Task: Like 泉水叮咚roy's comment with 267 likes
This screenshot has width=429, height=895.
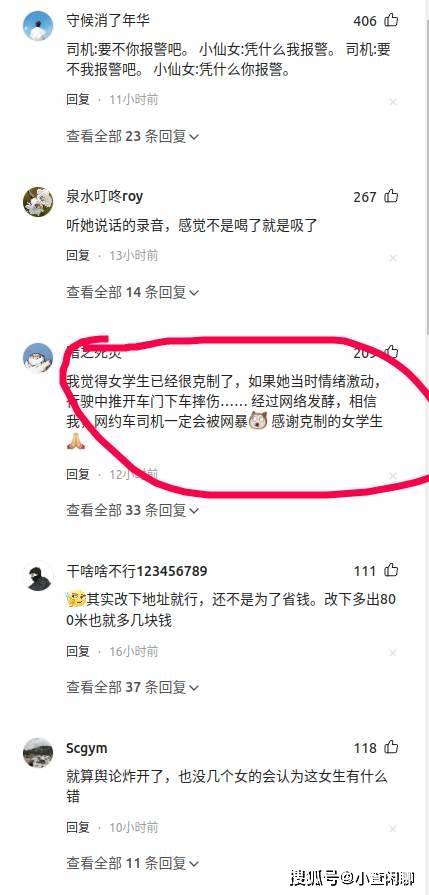Action: pos(391,196)
